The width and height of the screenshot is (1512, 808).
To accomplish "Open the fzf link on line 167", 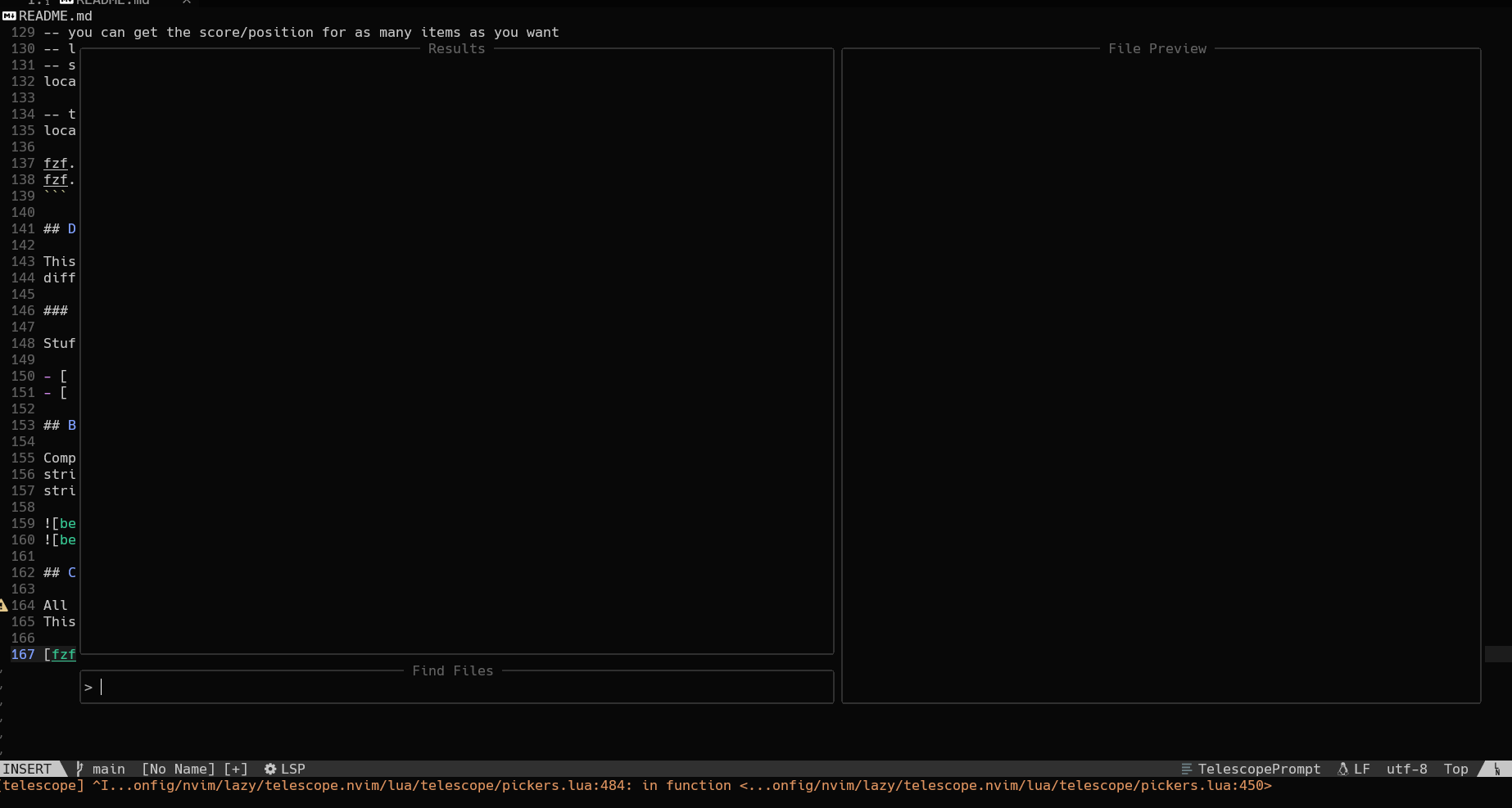I will [x=63, y=654].
